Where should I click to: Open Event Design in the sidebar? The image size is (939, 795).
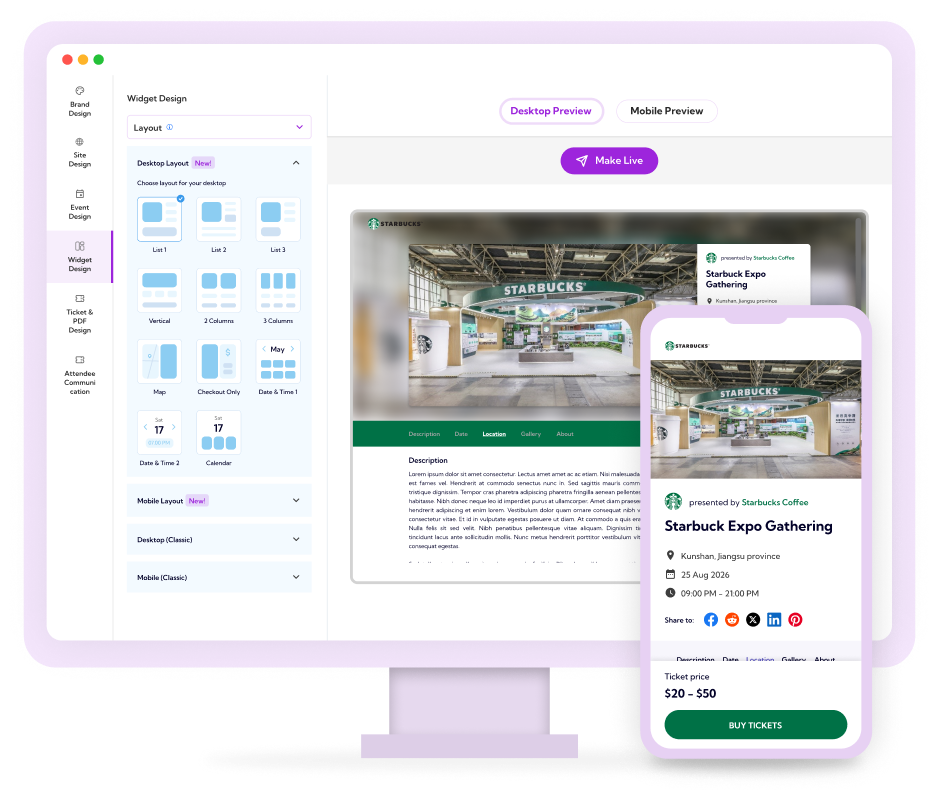click(x=80, y=204)
